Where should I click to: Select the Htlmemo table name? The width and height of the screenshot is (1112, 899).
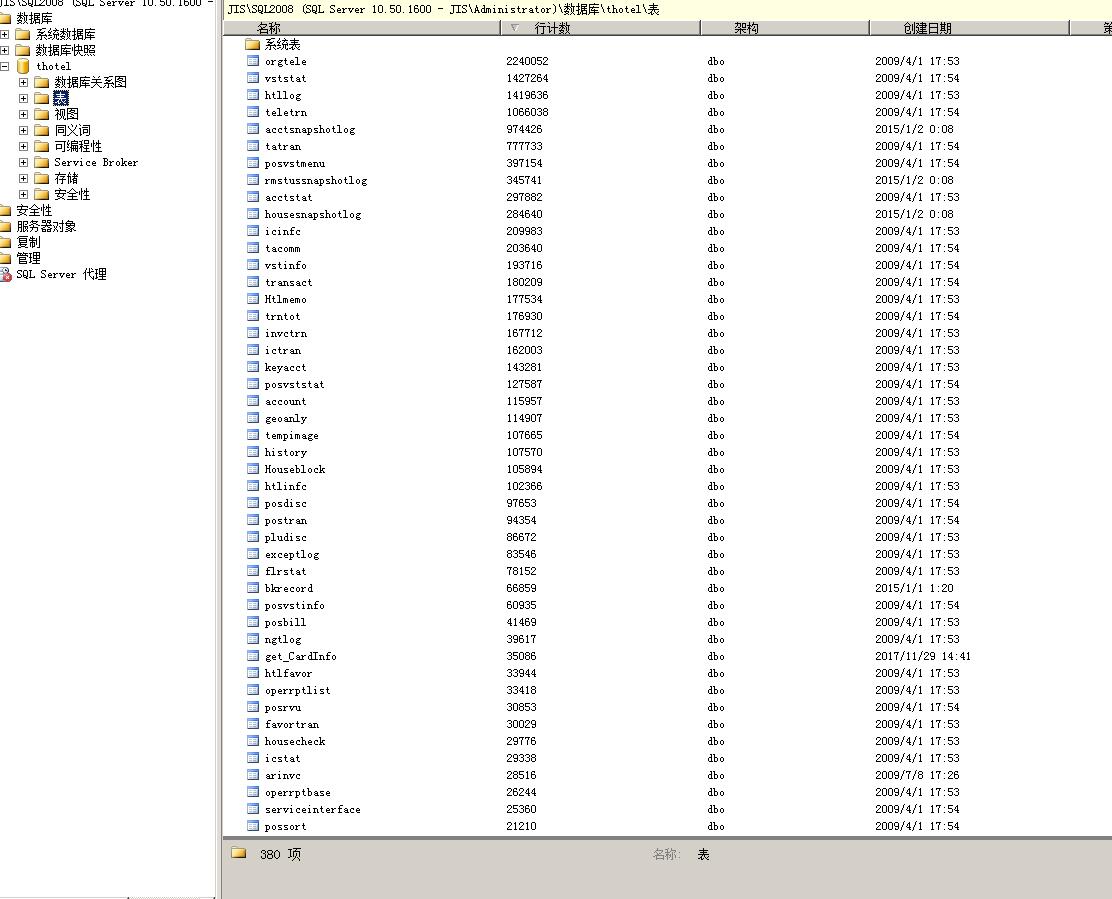(286, 299)
